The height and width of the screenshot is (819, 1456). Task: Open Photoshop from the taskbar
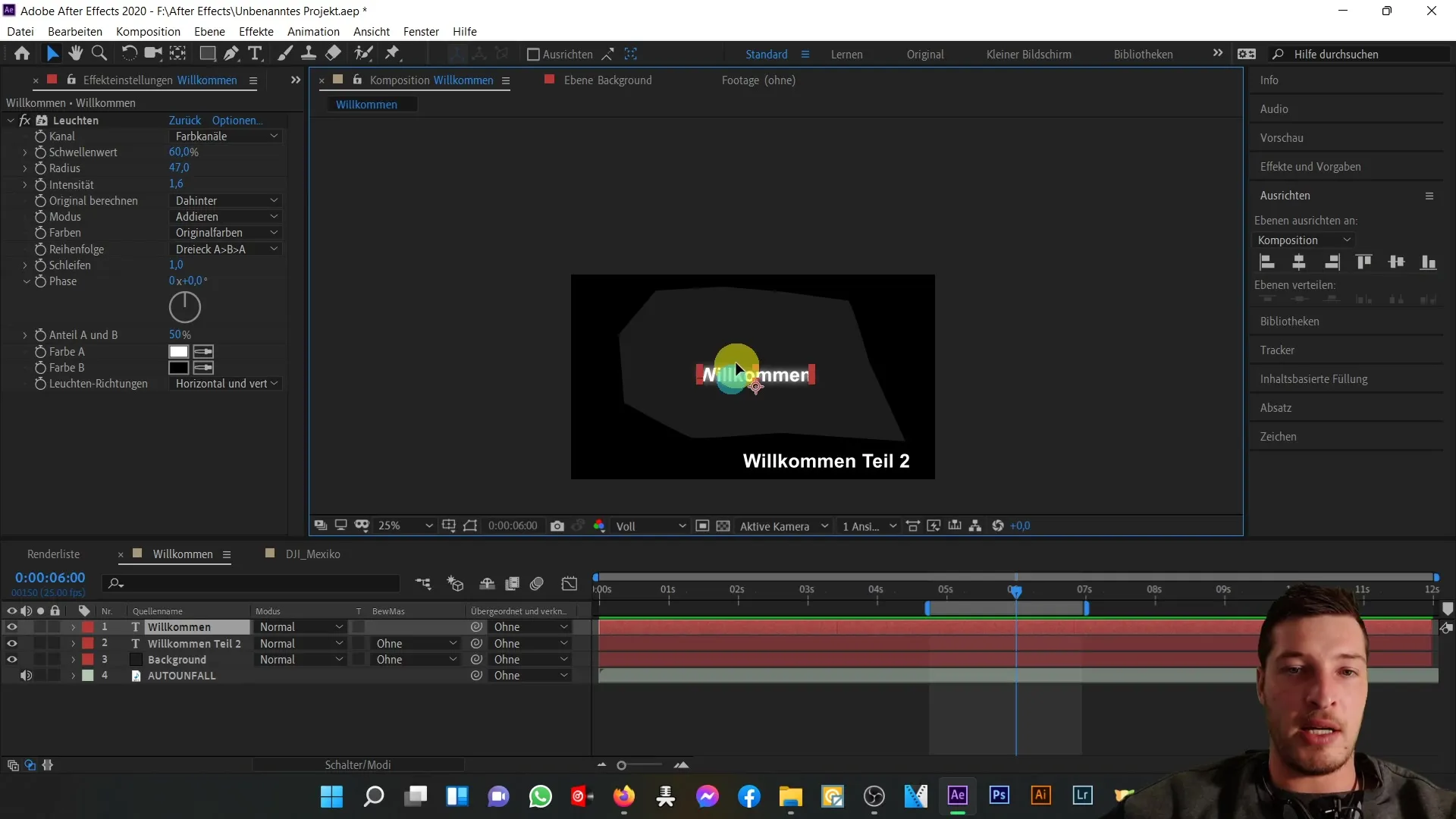point(999,795)
